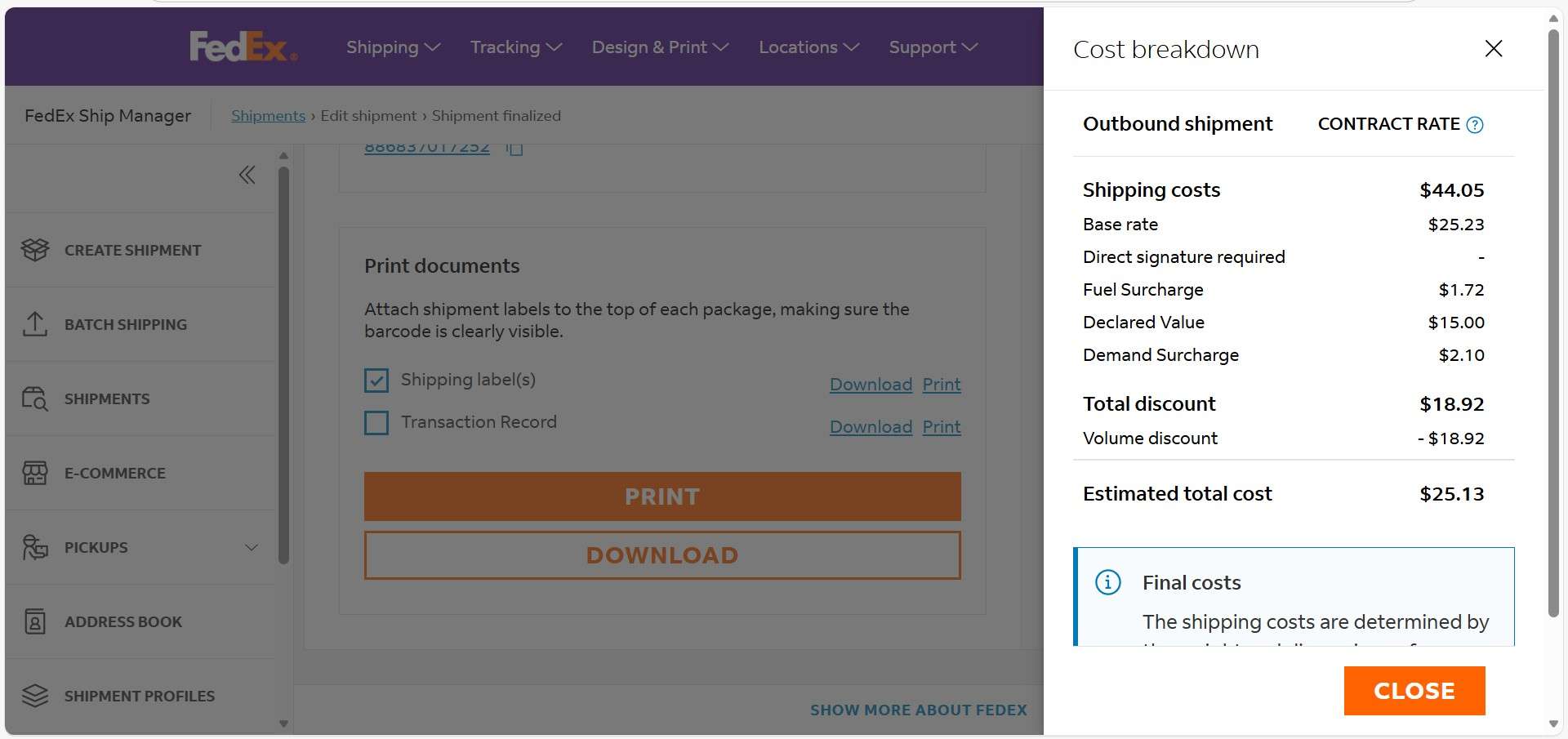Screen dimensions: 1568x739
Task: Click the Create Shipment box icon
Action: click(35, 250)
